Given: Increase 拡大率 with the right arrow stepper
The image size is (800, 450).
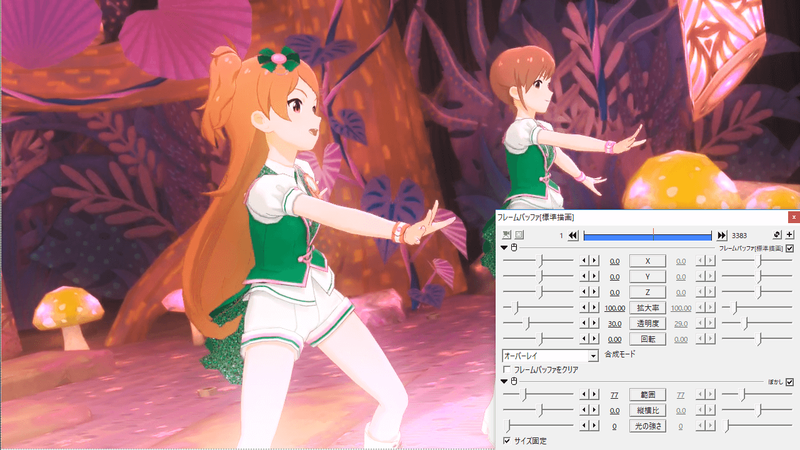Looking at the screenshot, I should click(594, 308).
